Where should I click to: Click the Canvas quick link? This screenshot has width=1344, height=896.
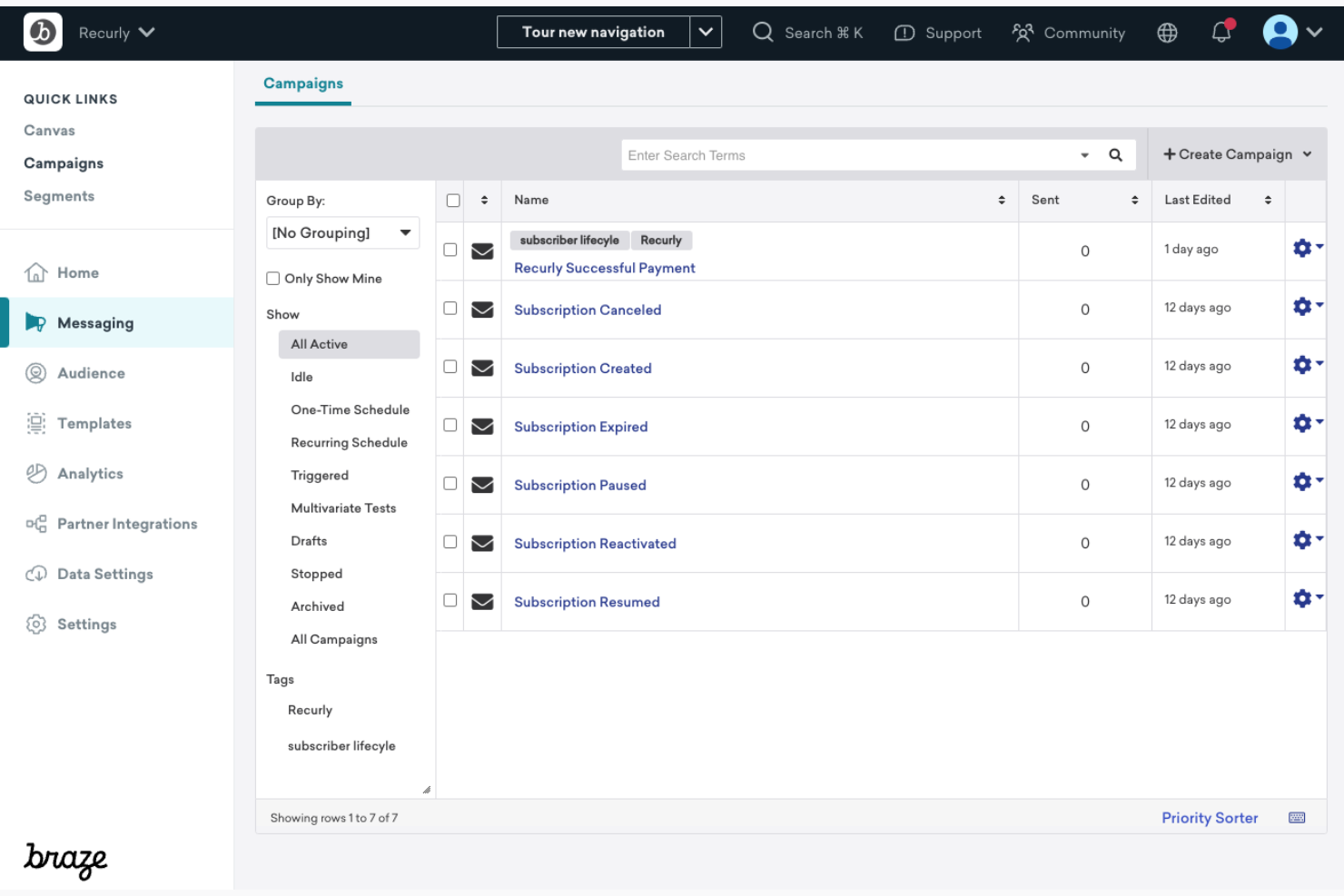coord(49,131)
